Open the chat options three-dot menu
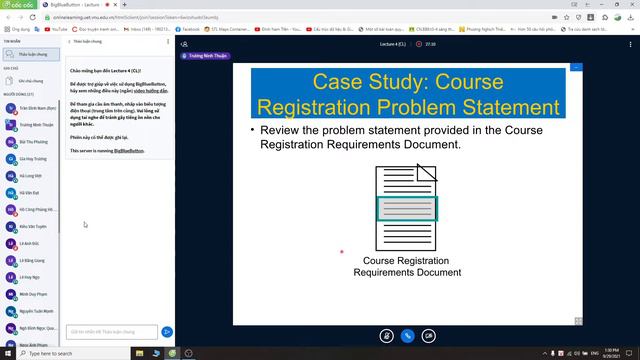Screen dimensions: 640x360 point(168,42)
